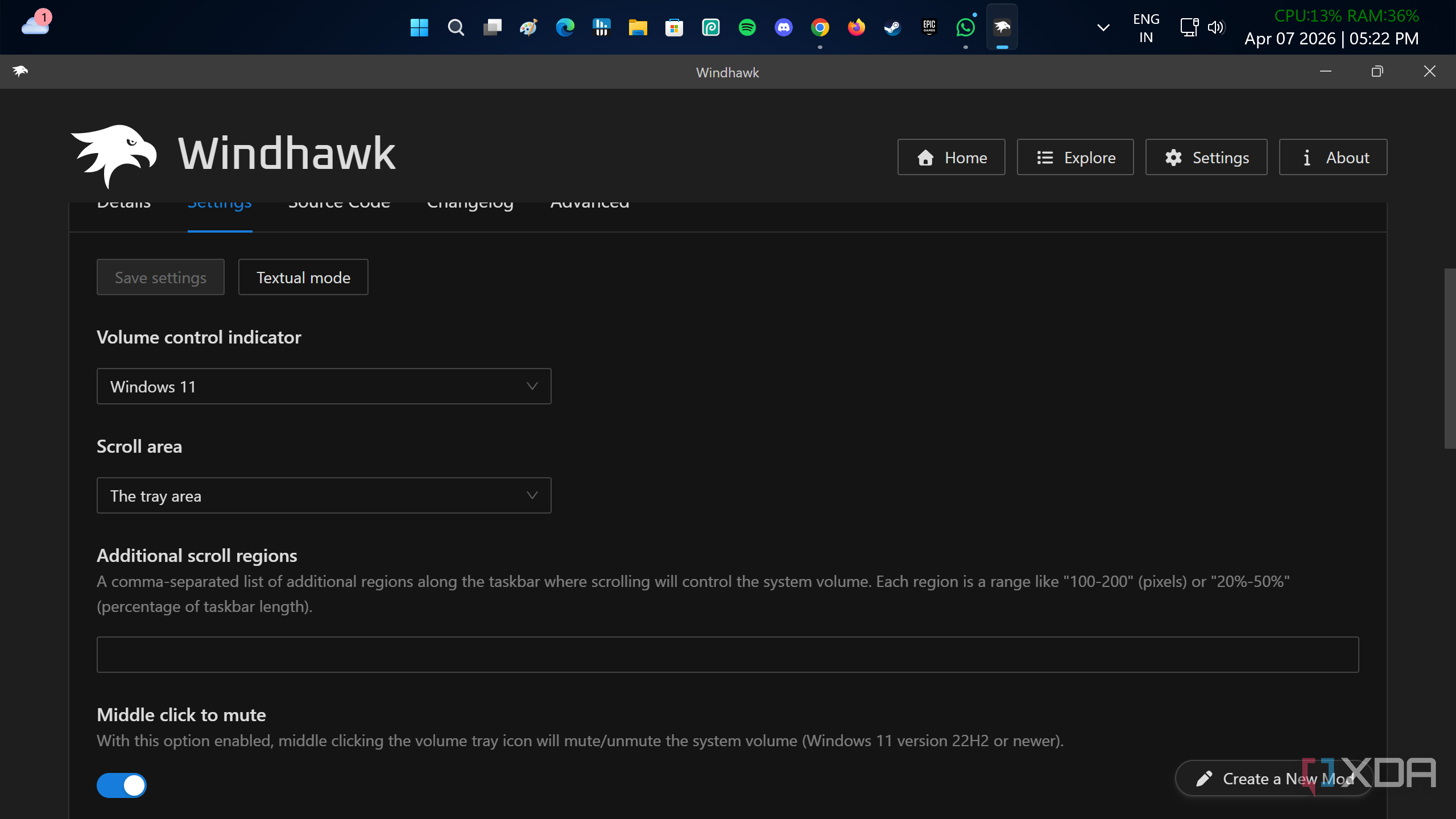Show hidden tray icons chevron
This screenshot has height=819, width=1456.
click(1103, 27)
